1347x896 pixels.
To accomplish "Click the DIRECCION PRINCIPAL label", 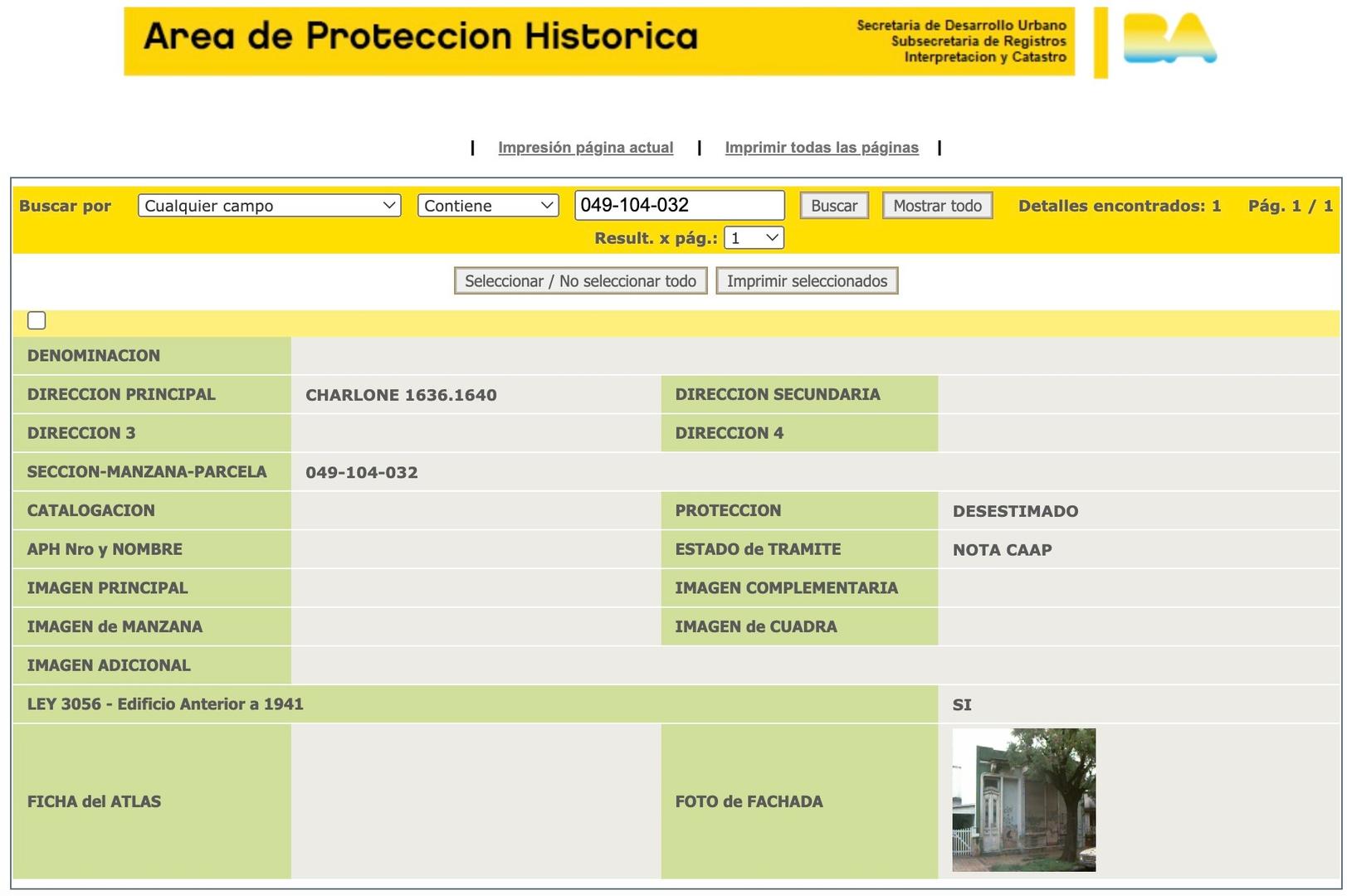I will [121, 395].
